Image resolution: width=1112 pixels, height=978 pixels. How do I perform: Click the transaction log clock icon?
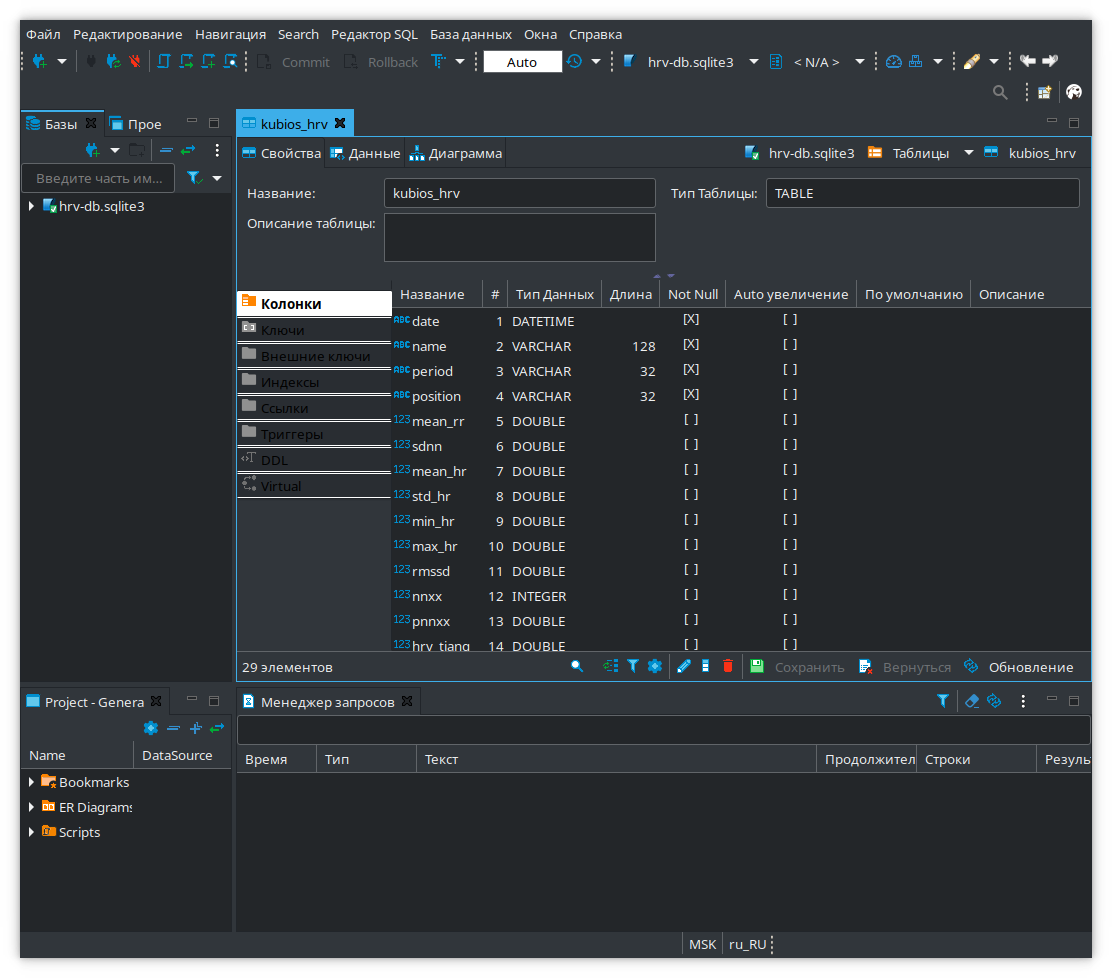574,62
